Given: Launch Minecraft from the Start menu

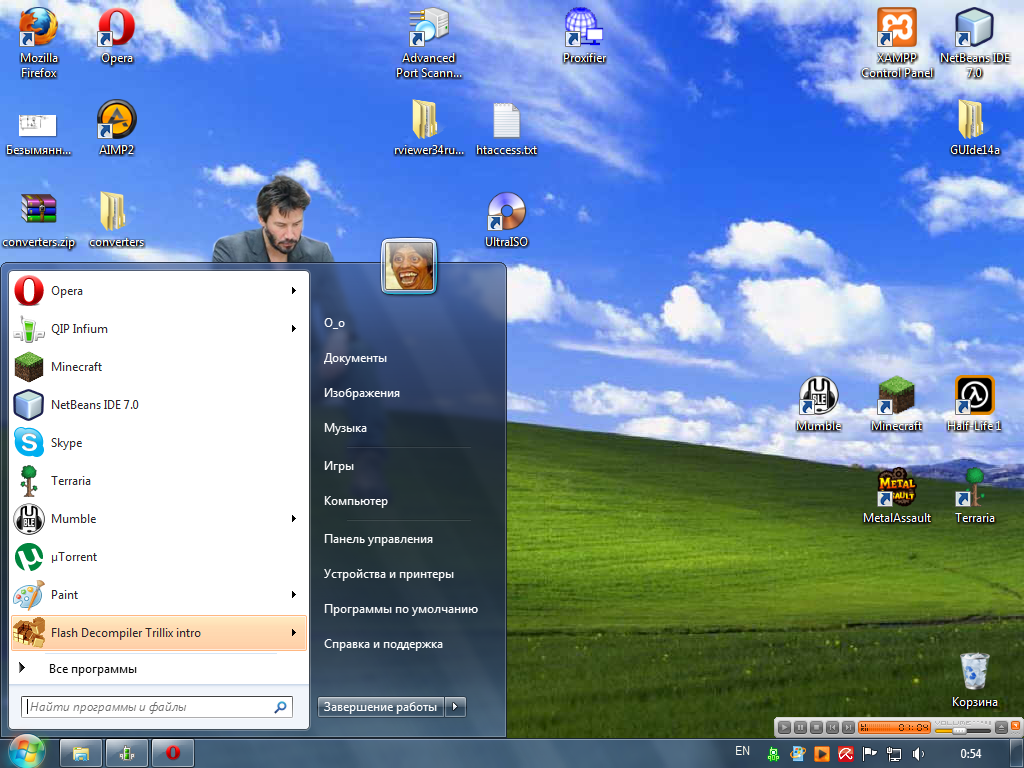Looking at the screenshot, I should pos(159,366).
